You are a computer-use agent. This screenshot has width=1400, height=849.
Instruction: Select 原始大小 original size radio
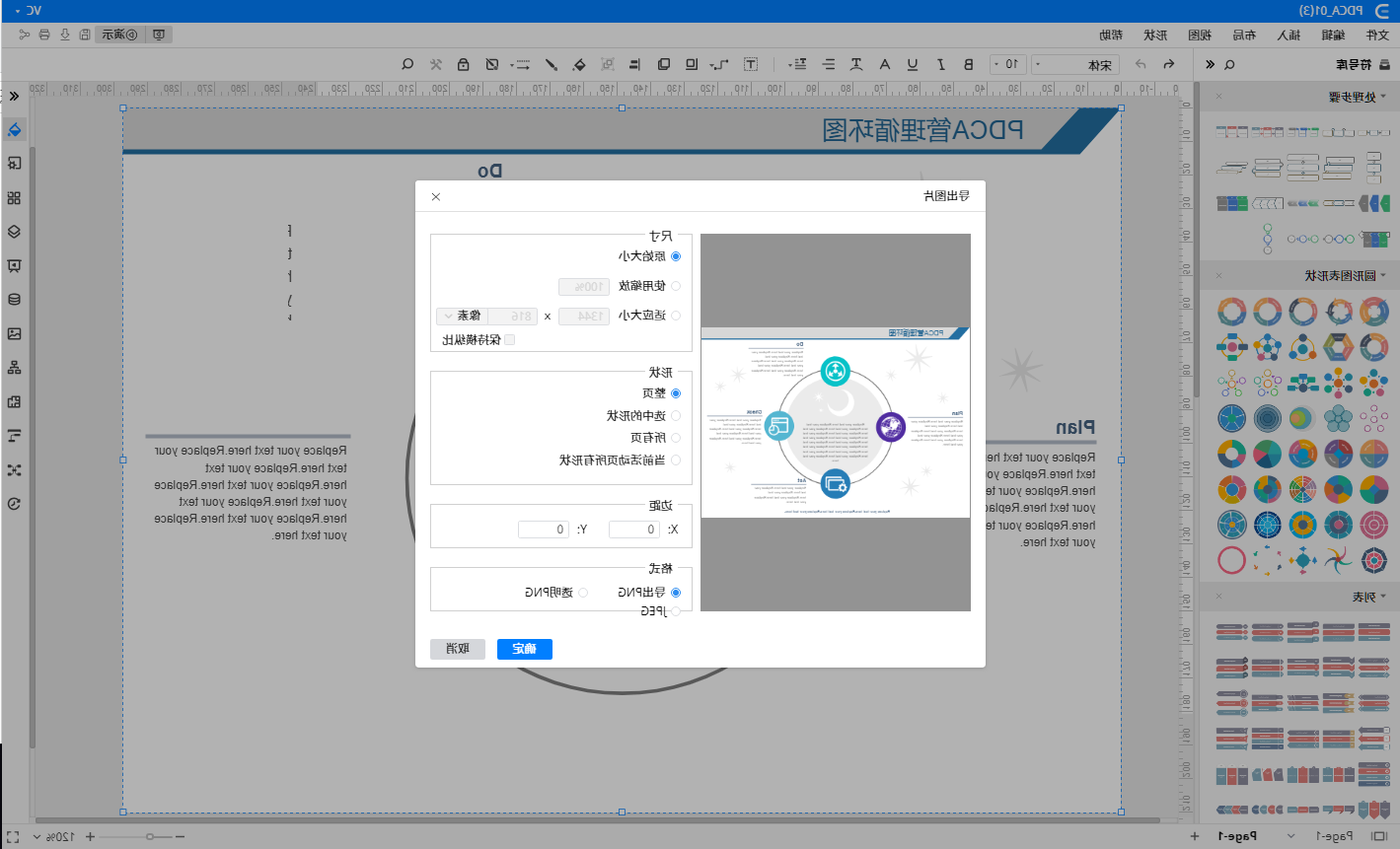[676, 256]
